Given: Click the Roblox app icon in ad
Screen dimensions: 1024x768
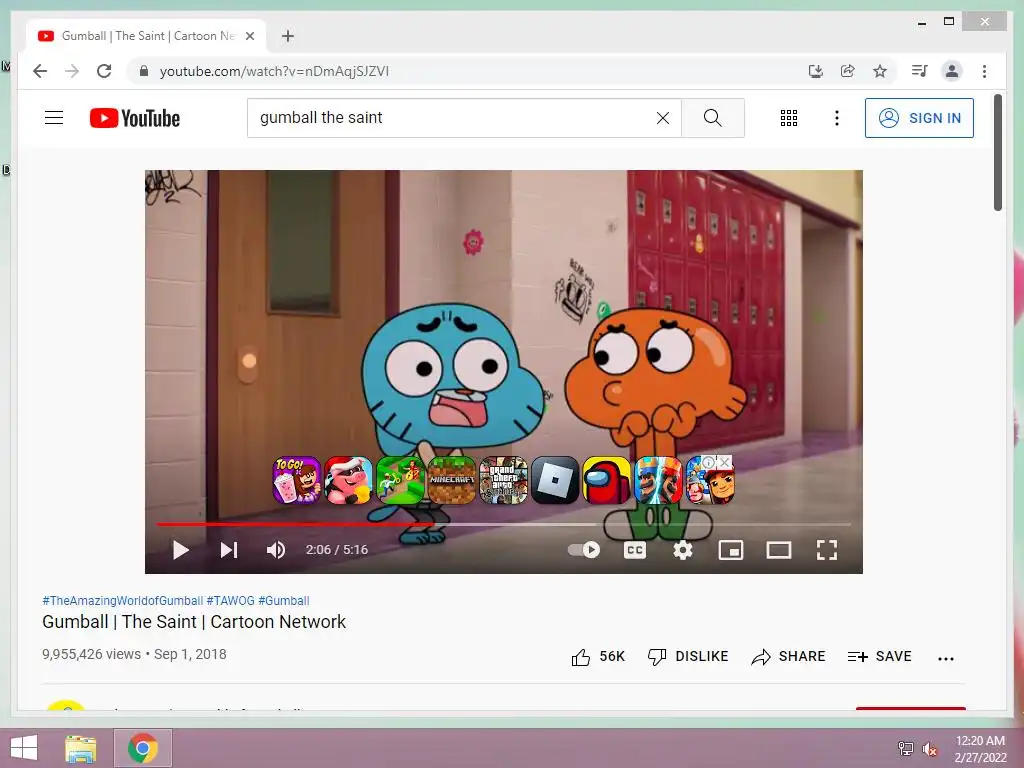Looking at the screenshot, I should [555, 480].
